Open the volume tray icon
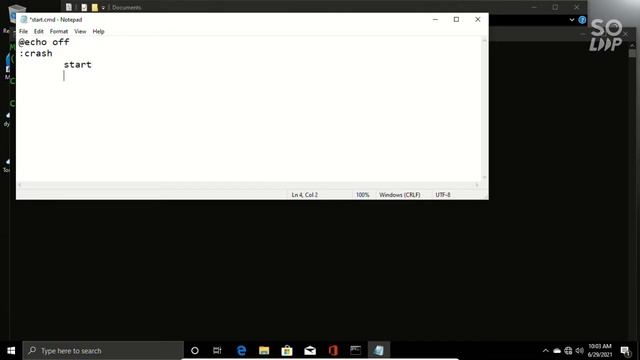This screenshot has height=360, width=640. 580,351
